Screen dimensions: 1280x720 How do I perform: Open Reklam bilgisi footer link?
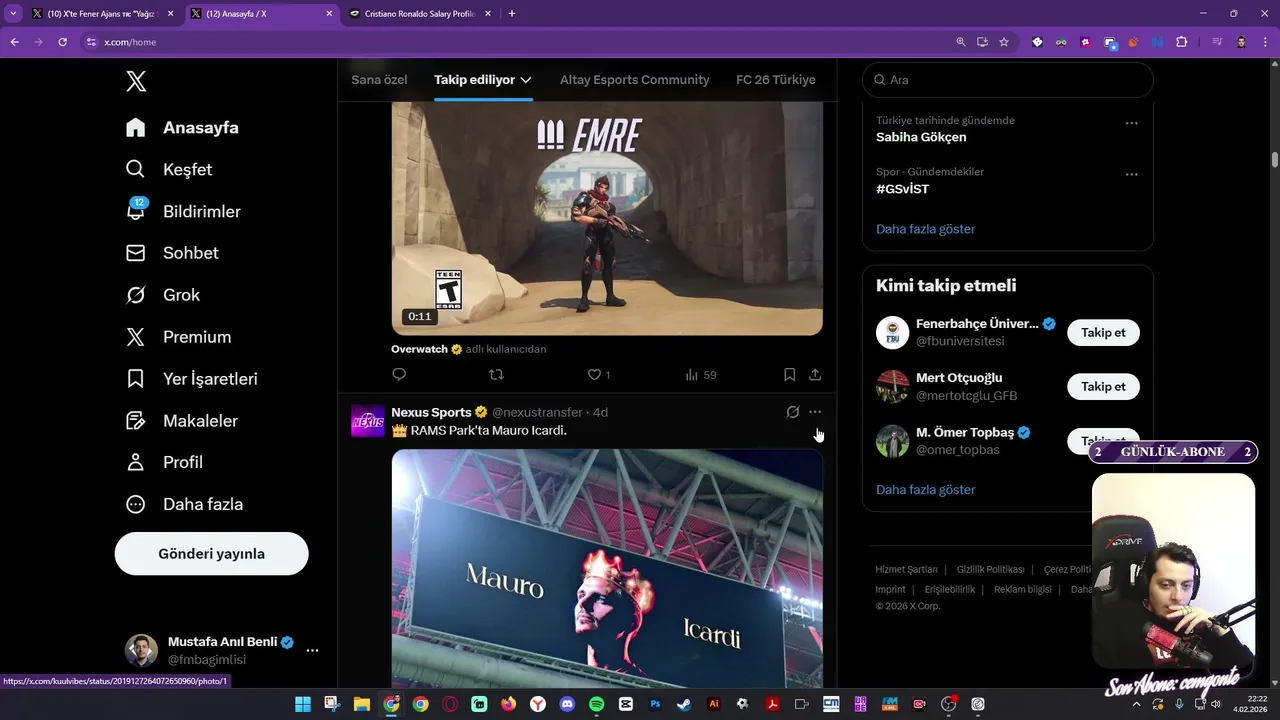[x=1022, y=589]
